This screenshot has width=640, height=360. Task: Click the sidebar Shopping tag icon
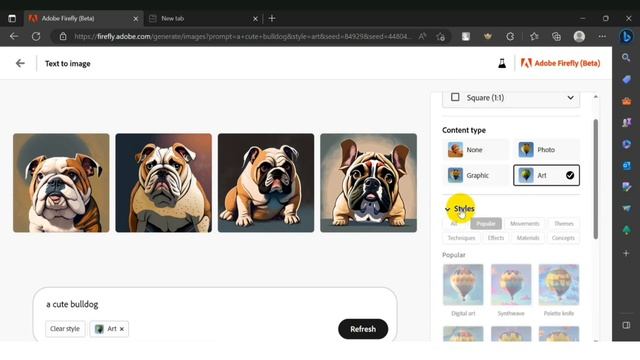point(626,79)
